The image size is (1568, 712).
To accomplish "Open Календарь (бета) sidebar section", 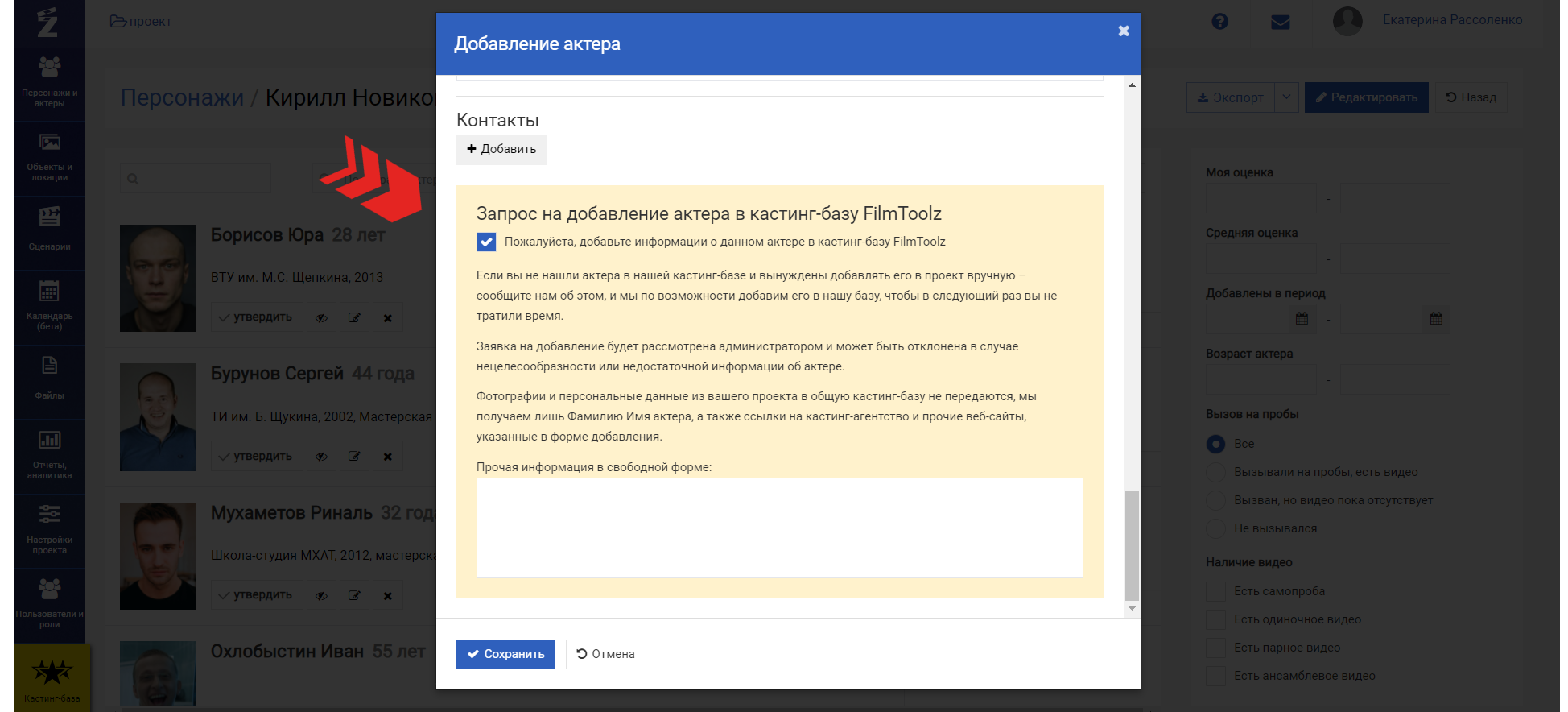I will 49,307.
